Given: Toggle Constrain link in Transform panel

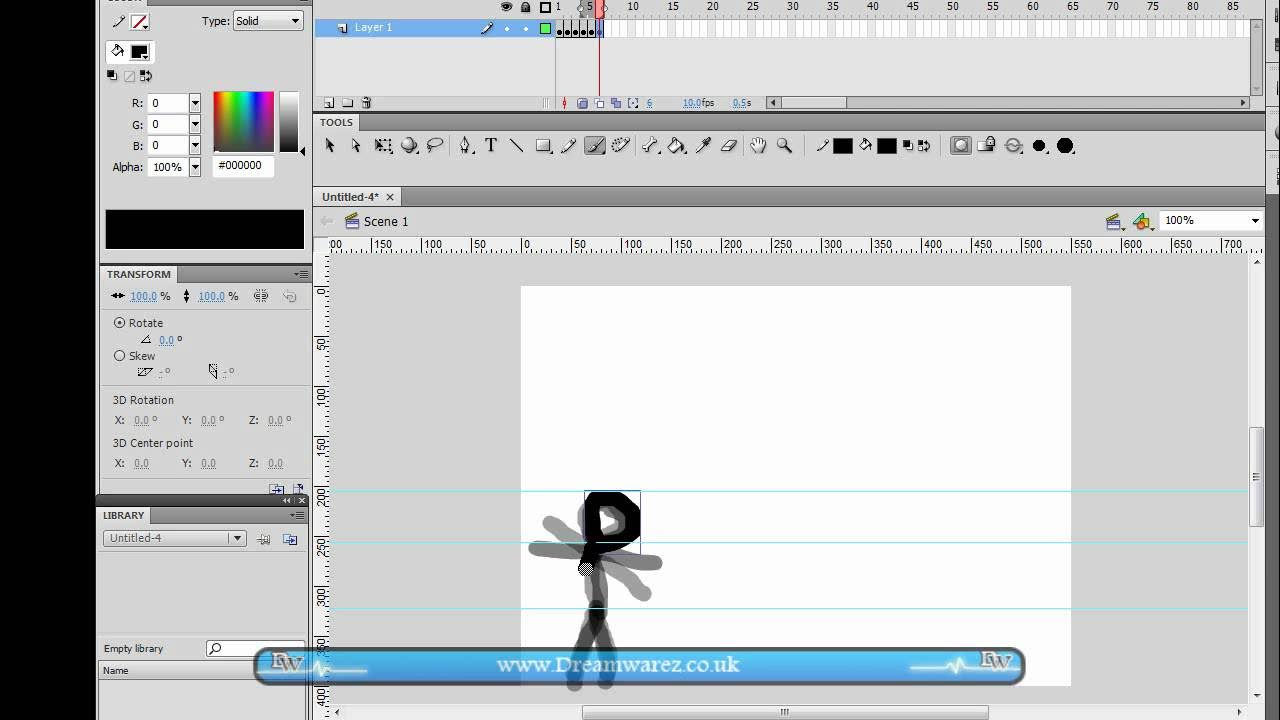Looking at the screenshot, I should click(261, 296).
